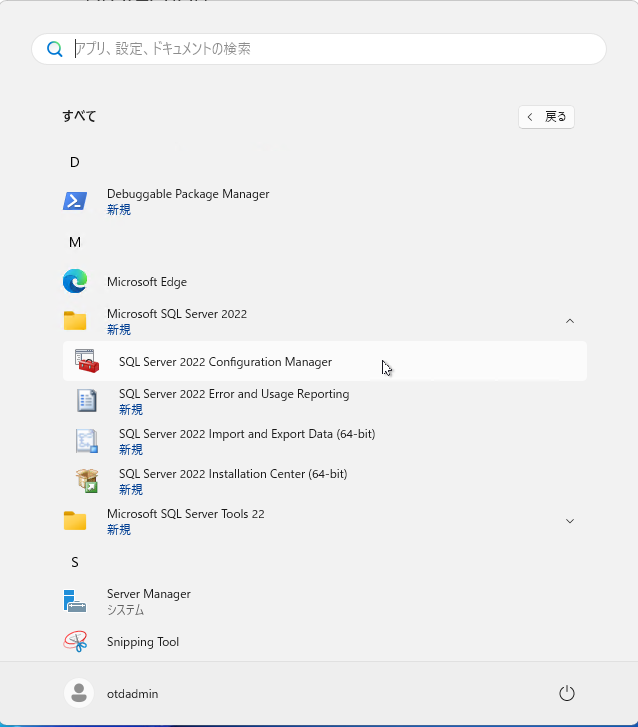Click the Microsoft SQL Server 2022 folder icon

[x=75, y=321]
